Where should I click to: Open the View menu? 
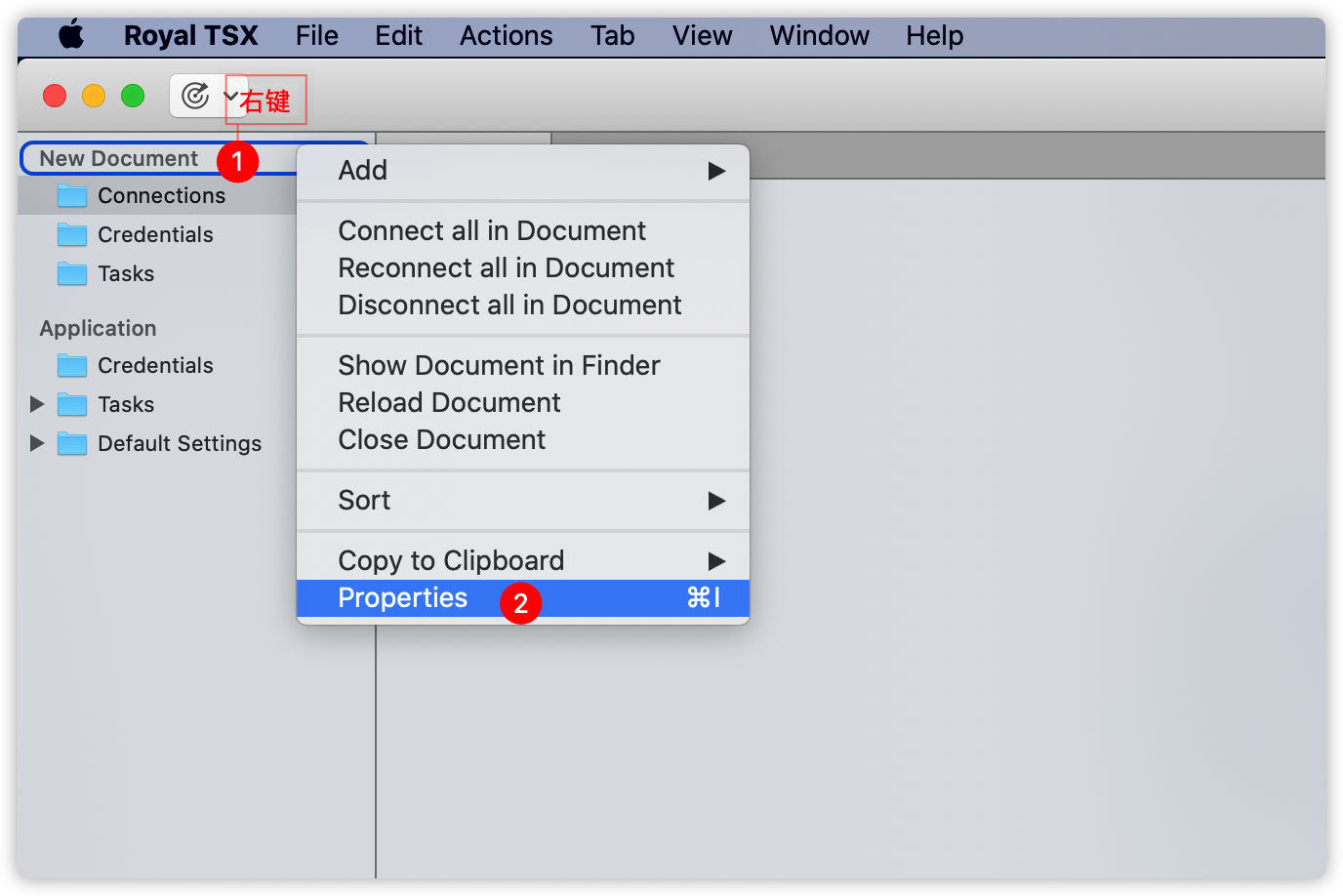[x=702, y=36]
